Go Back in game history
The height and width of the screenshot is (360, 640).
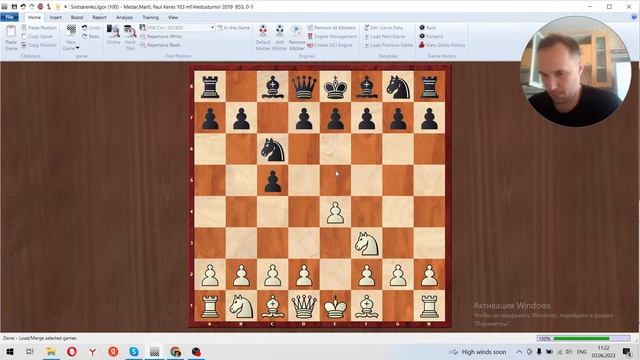click(427, 28)
